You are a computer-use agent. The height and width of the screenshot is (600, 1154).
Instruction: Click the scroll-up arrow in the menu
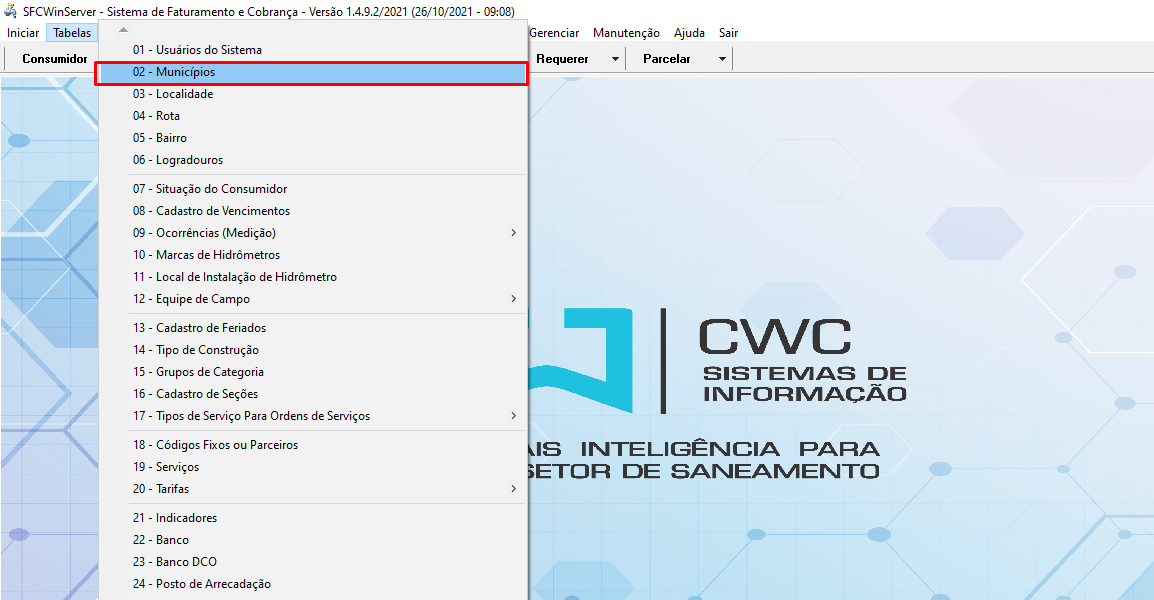coord(122,29)
